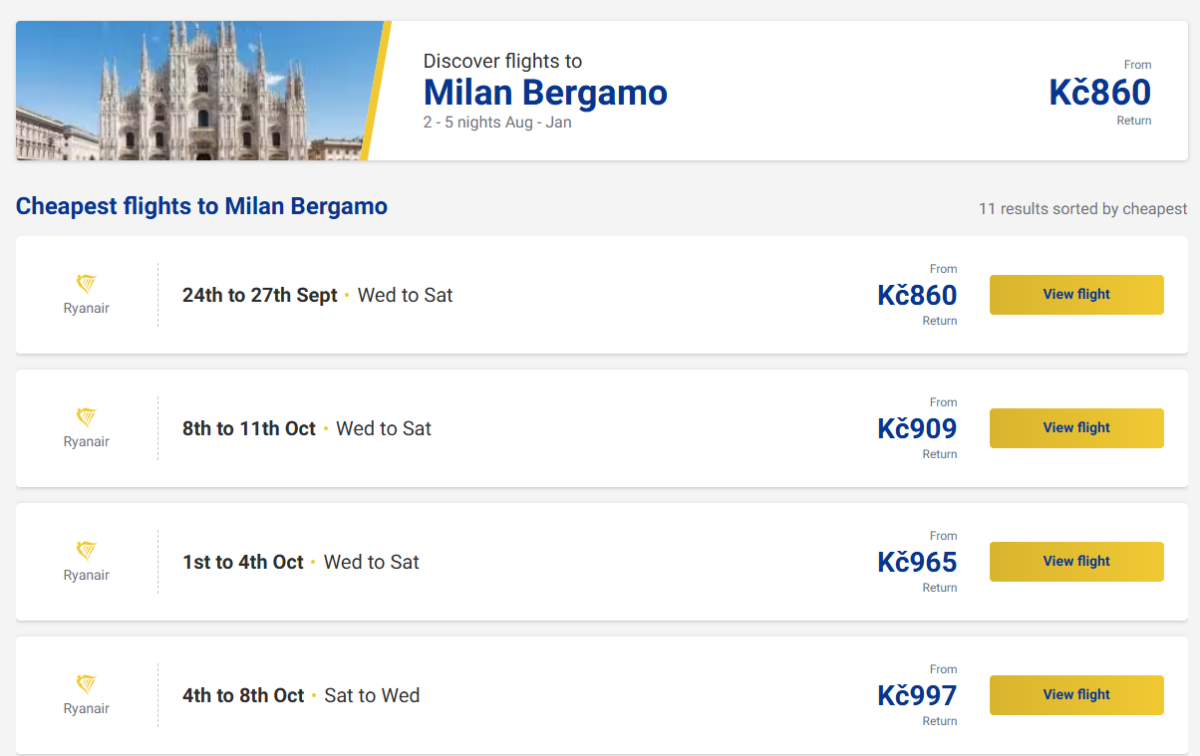
Task: Click the Kč860 banner price
Action: click(x=1099, y=93)
